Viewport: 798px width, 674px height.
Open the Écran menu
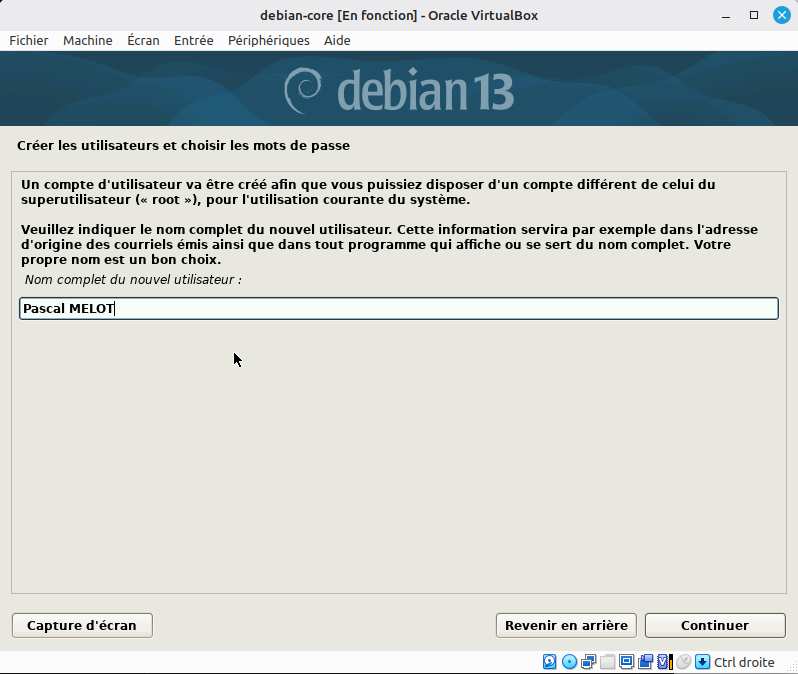pos(143,40)
